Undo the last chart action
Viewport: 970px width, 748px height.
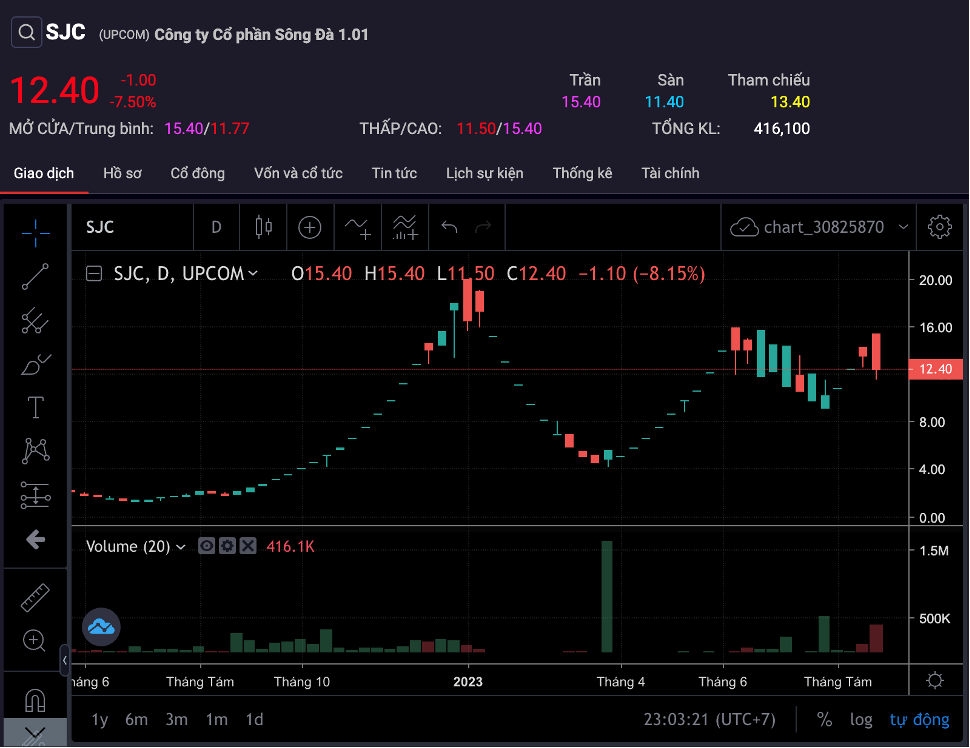450,227
